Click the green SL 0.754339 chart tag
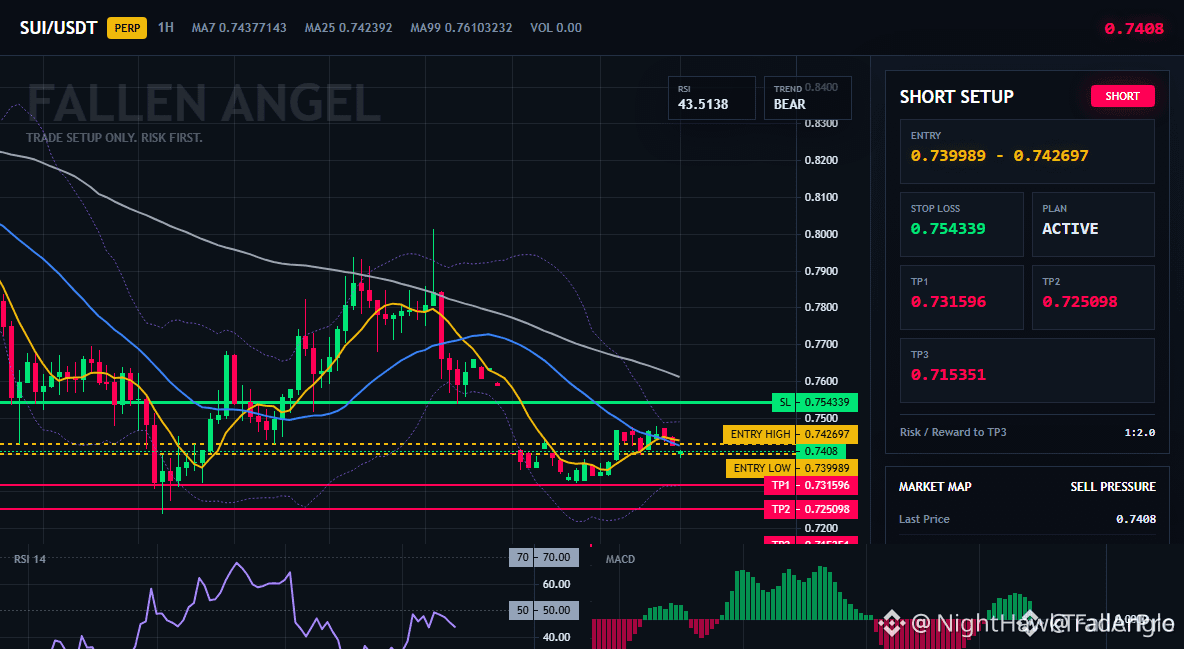The image size is (1184, 649). (815, 402)
